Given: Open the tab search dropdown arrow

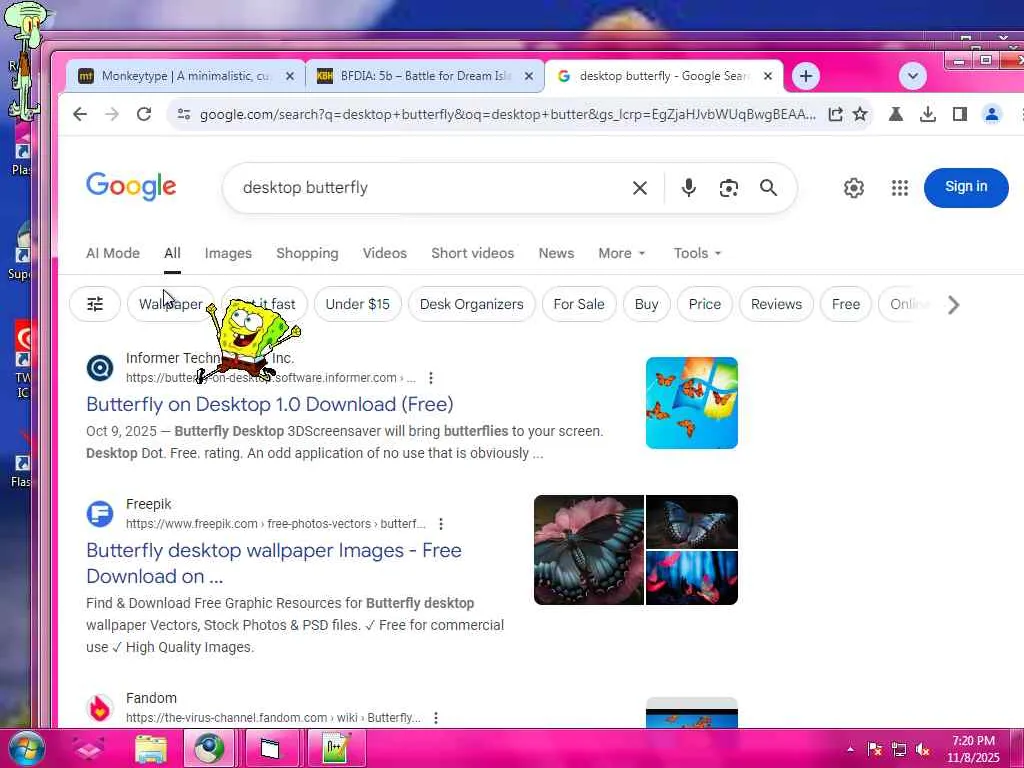Looking at the screenshot, I should coord(912,76).
